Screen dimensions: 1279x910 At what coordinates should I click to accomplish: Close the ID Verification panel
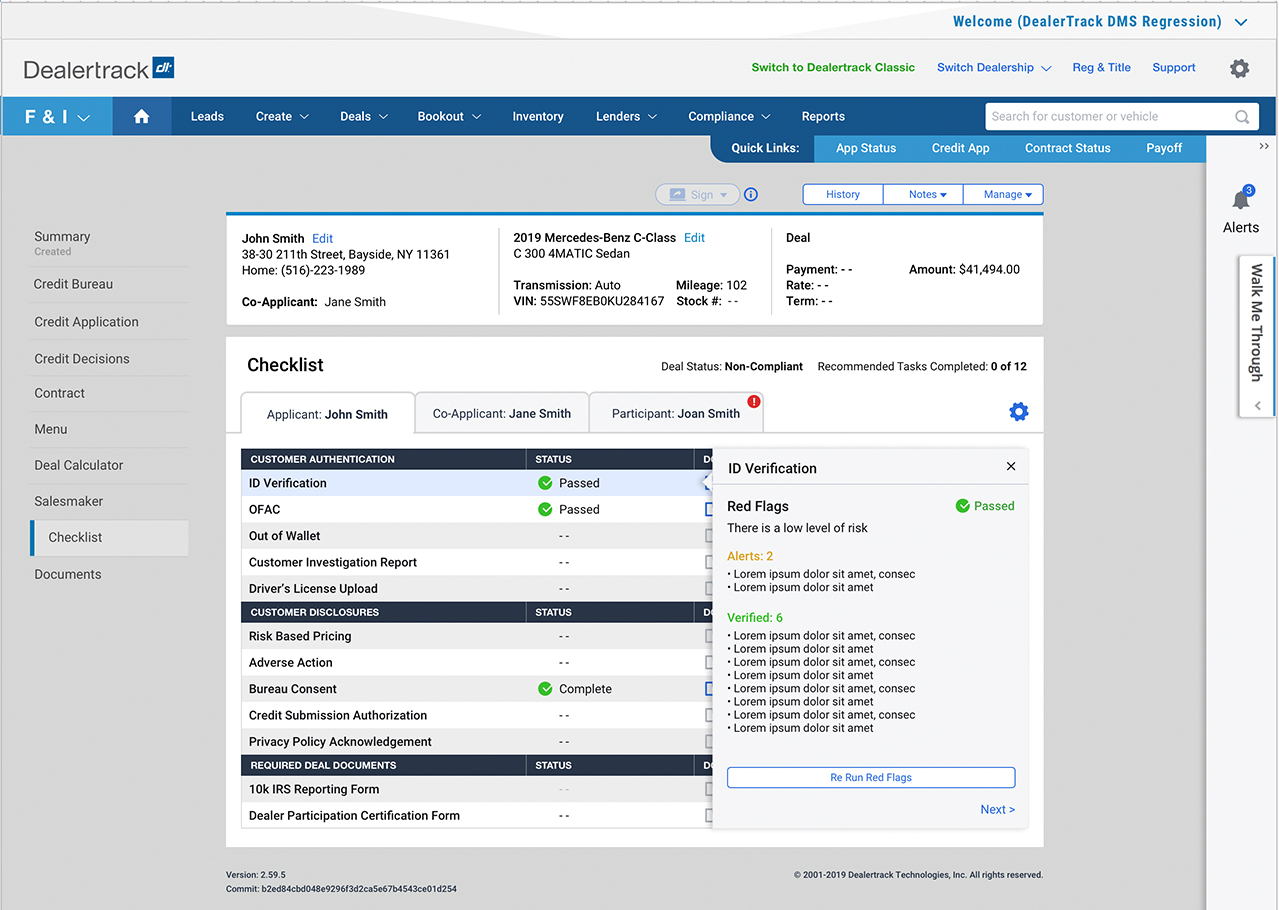click(1010, 467)
